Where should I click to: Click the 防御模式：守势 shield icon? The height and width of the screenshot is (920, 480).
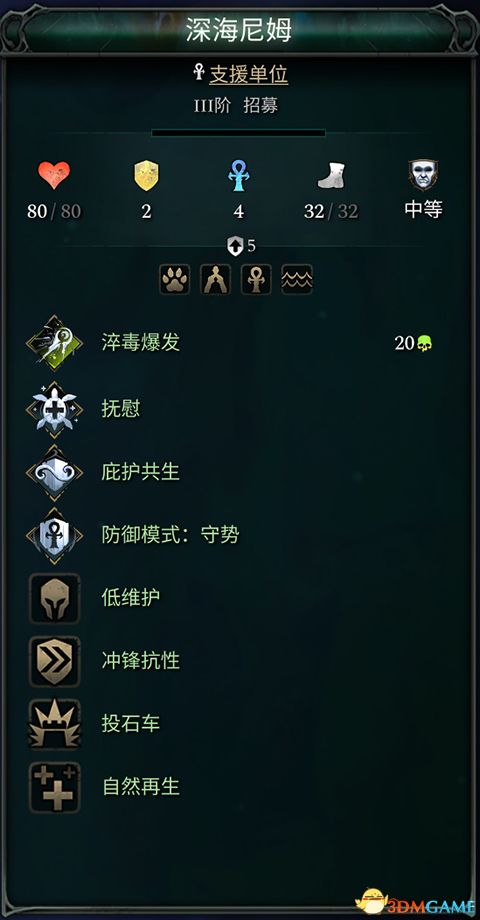55,535
